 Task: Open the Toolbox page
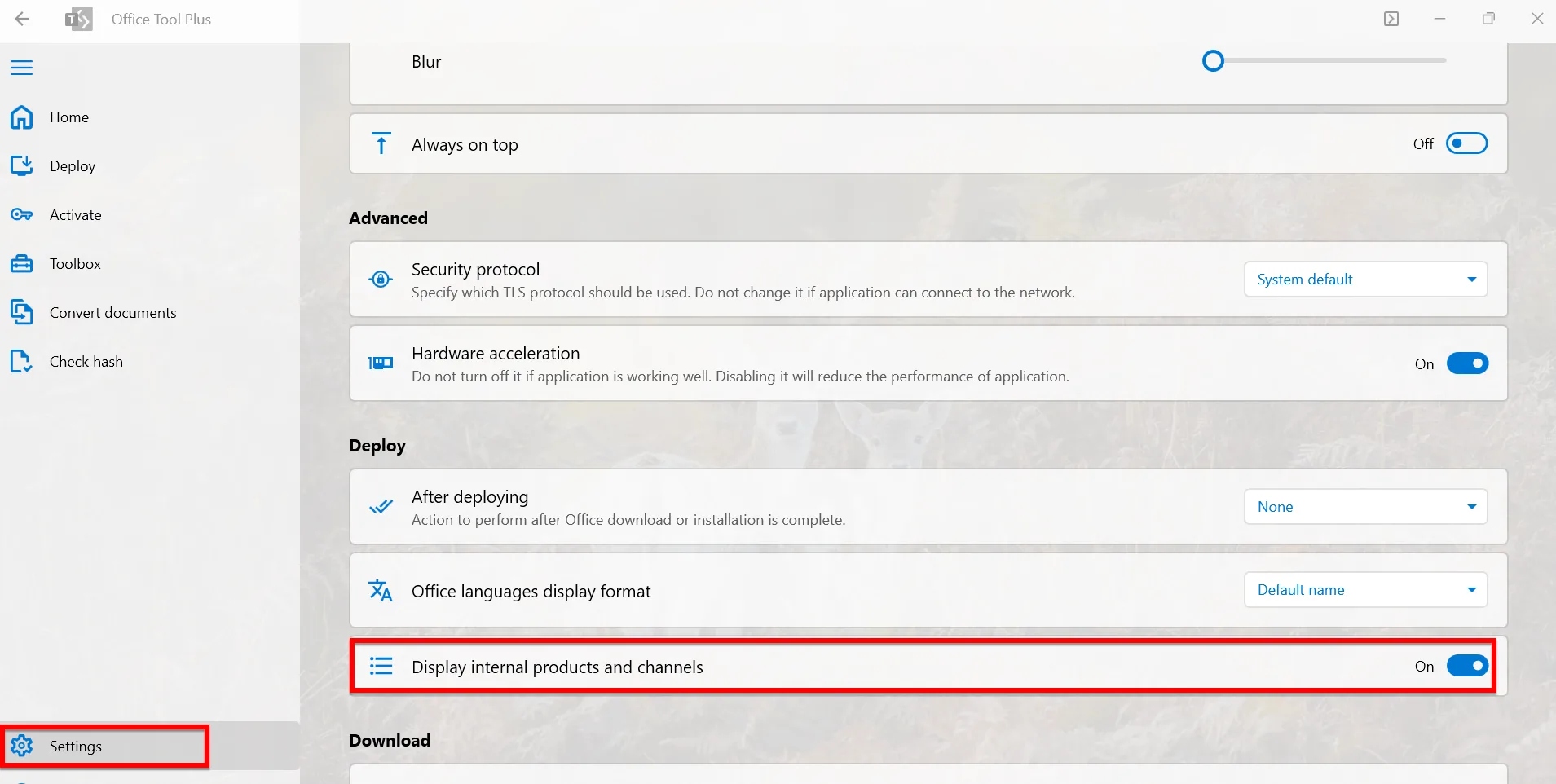(x=150, y=264)
